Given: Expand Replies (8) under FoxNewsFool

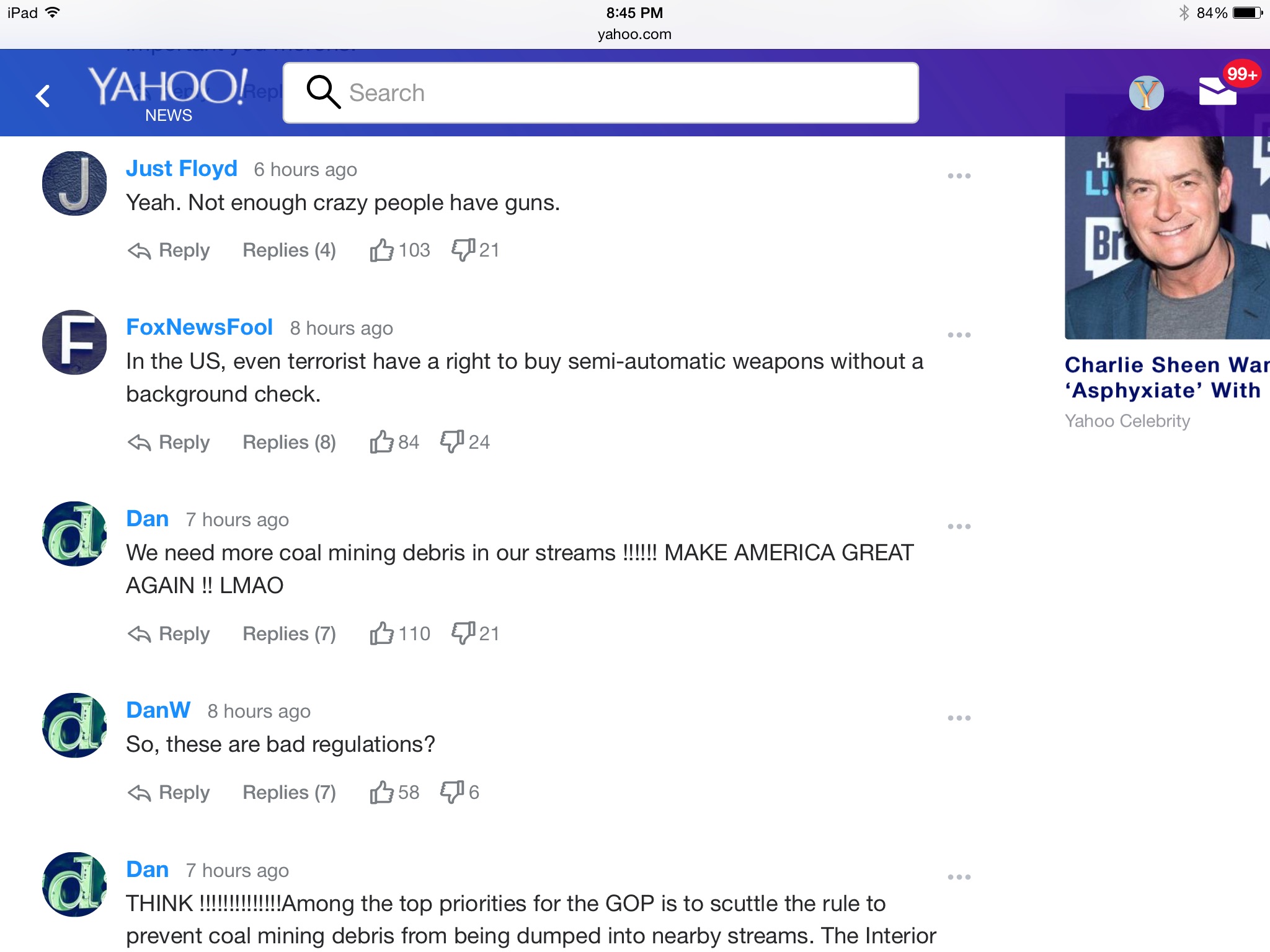Looking at the screenshot, I should (x=289, y=442).
